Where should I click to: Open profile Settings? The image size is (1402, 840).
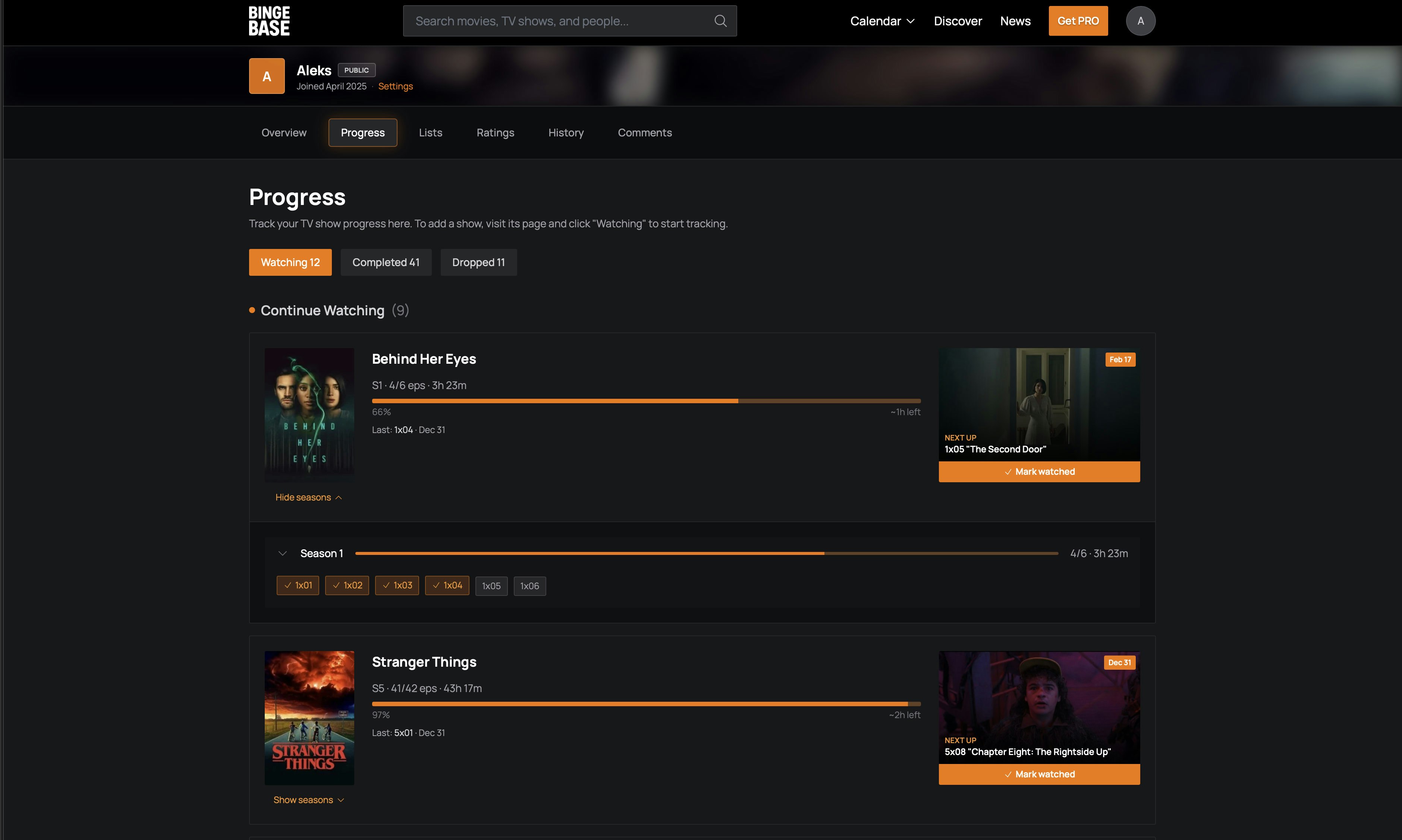pos(395,86)
